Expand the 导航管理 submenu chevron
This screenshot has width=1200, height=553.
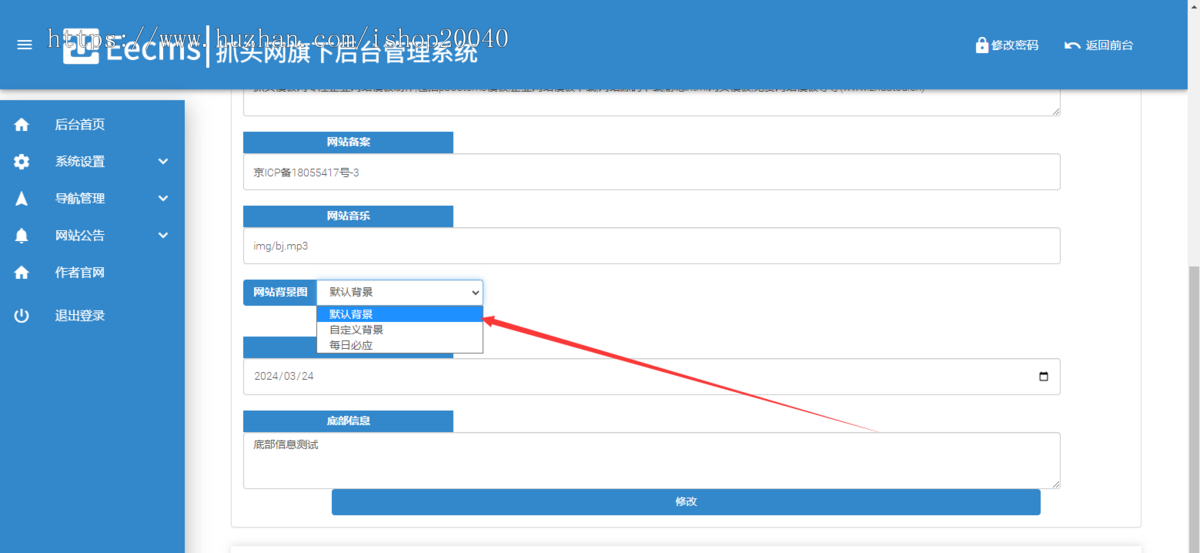tap(163, 199)
